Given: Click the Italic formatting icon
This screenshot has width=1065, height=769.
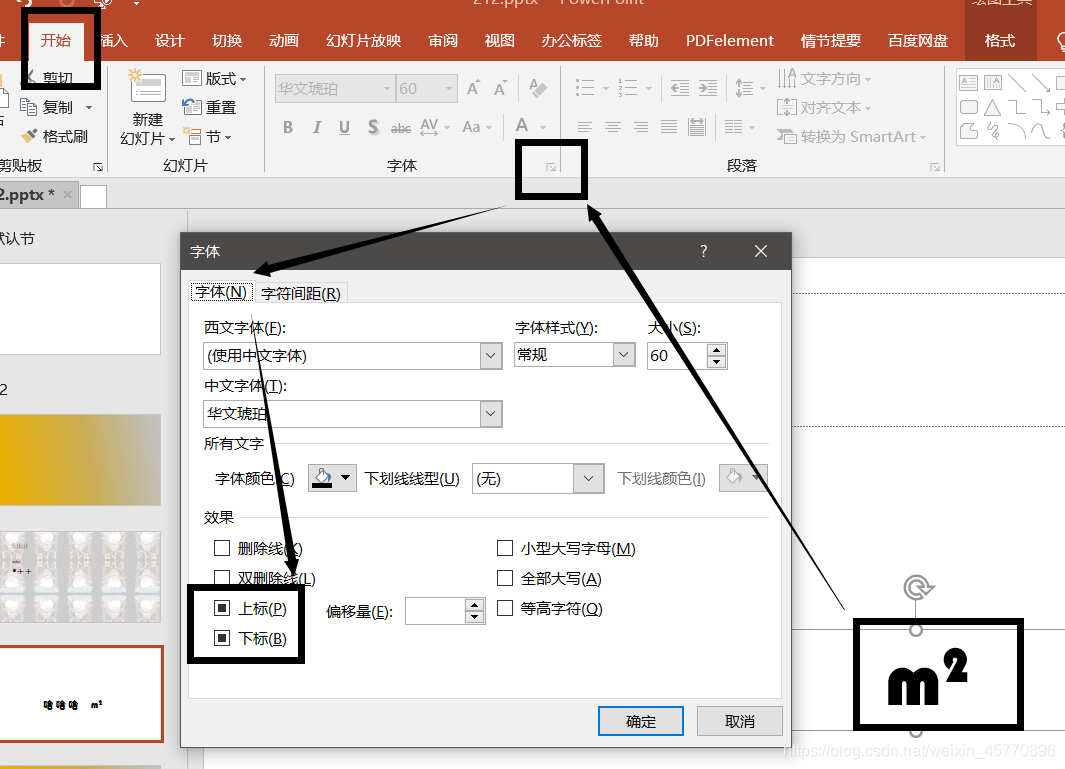Looking at the screenshot, I should click(317, 127).
